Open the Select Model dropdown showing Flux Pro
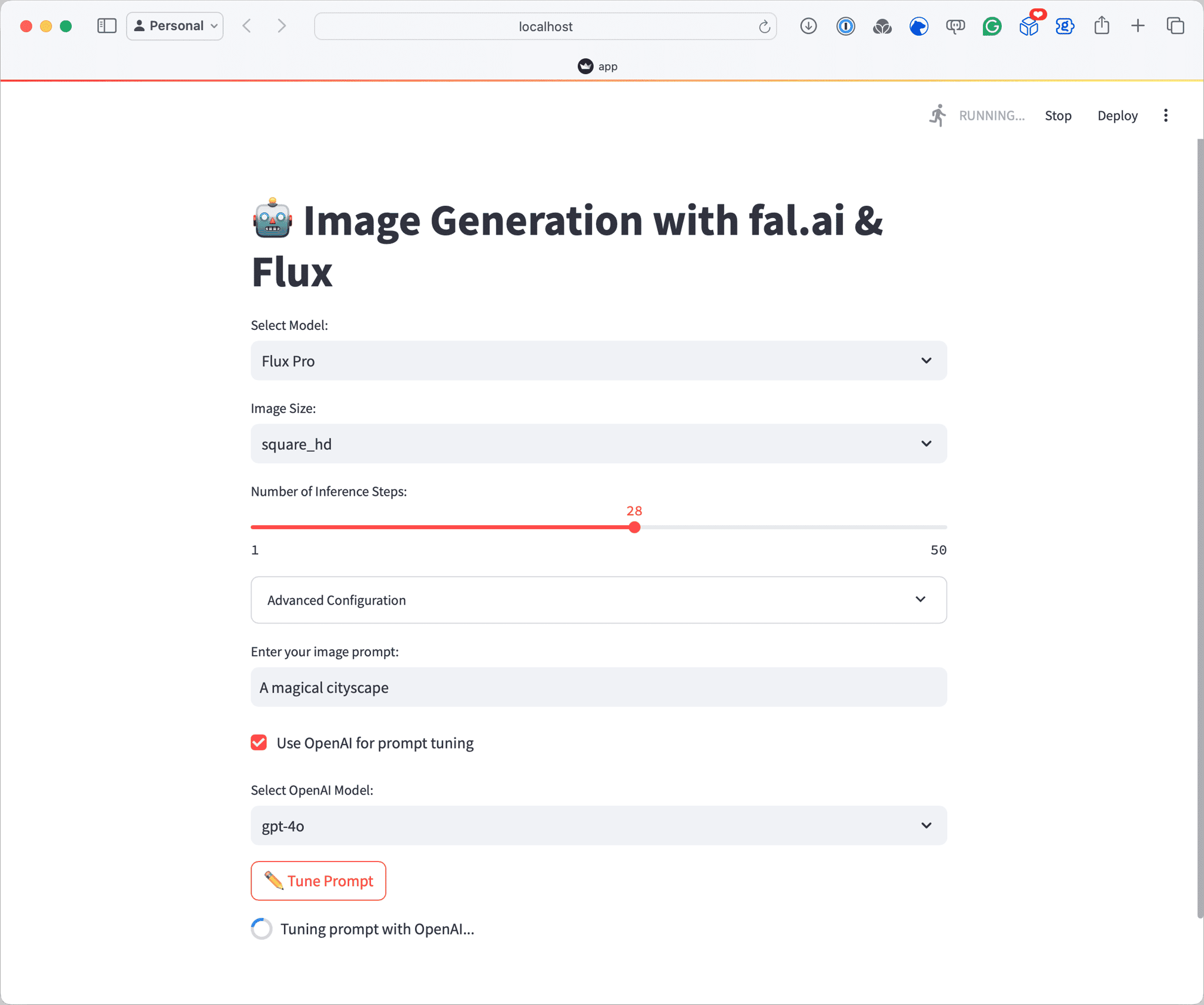The image size is (1204, 1005). tap(598, 360)
